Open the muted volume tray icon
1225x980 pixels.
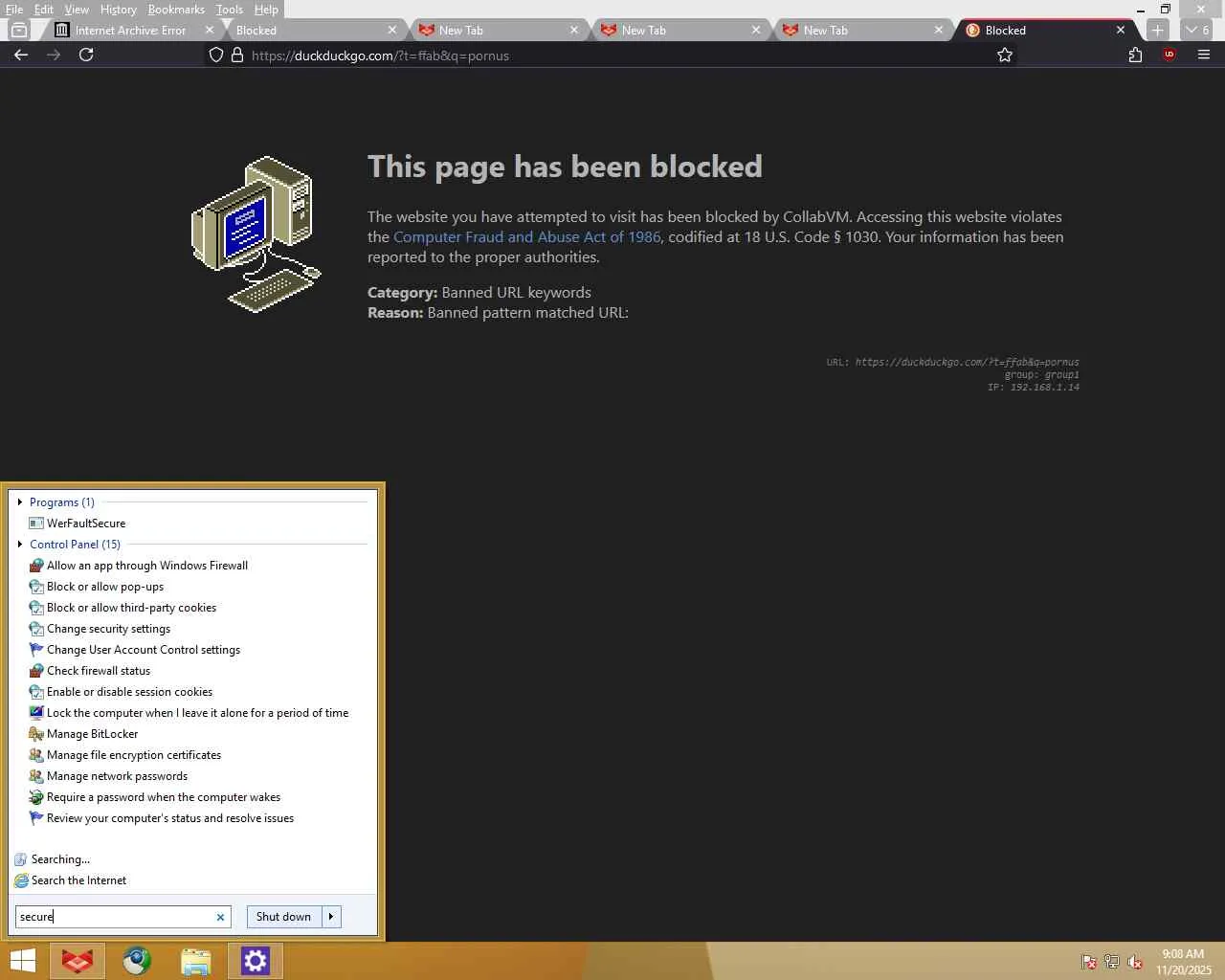pos(1135,962)
